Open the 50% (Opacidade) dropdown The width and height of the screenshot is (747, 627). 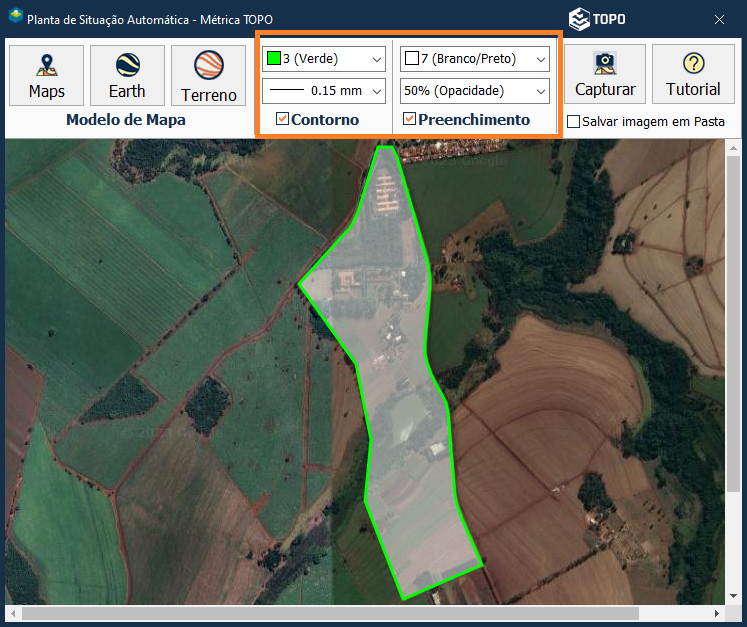click(475, 91)
